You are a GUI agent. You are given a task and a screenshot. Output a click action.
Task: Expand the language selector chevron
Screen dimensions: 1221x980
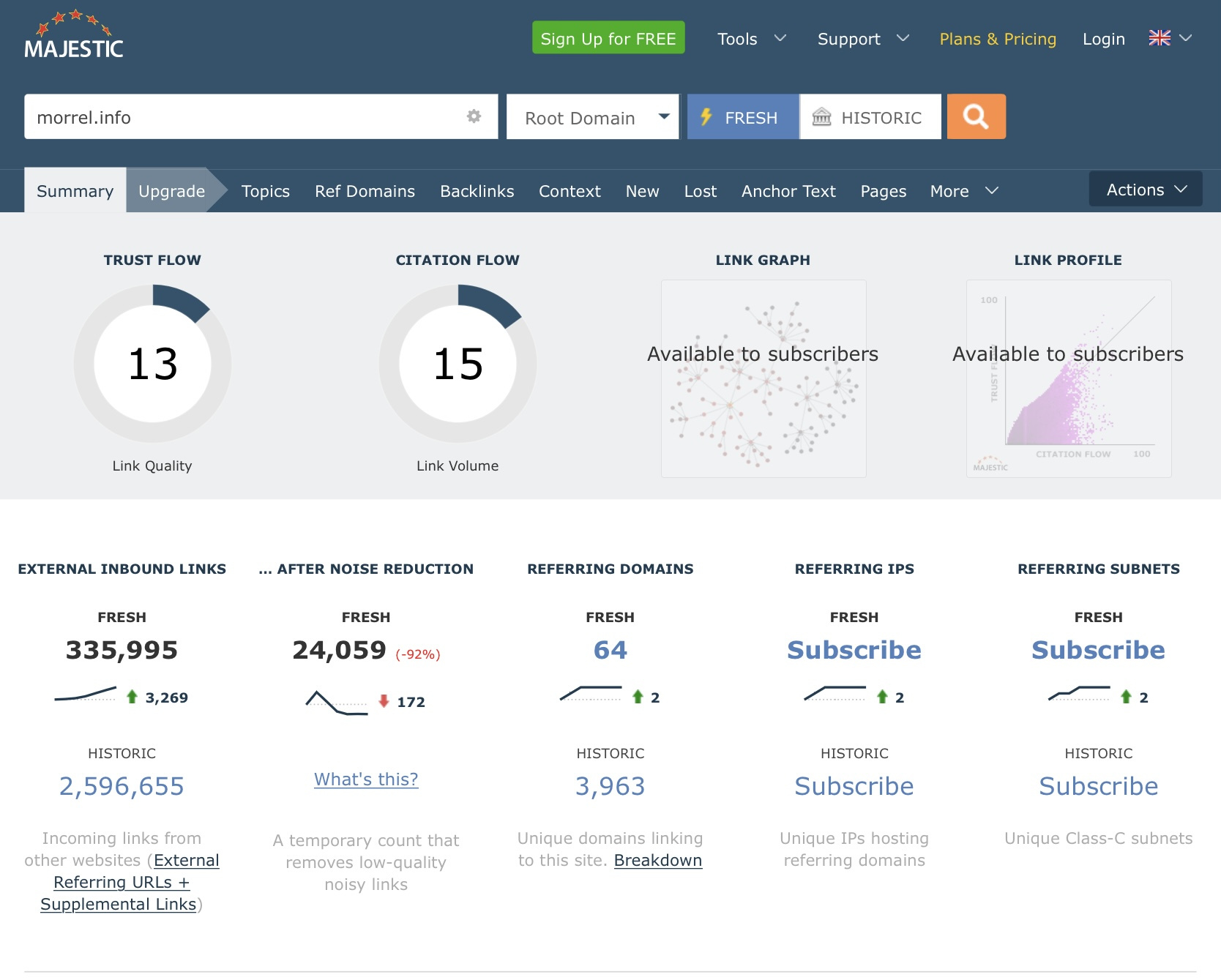1186,38
